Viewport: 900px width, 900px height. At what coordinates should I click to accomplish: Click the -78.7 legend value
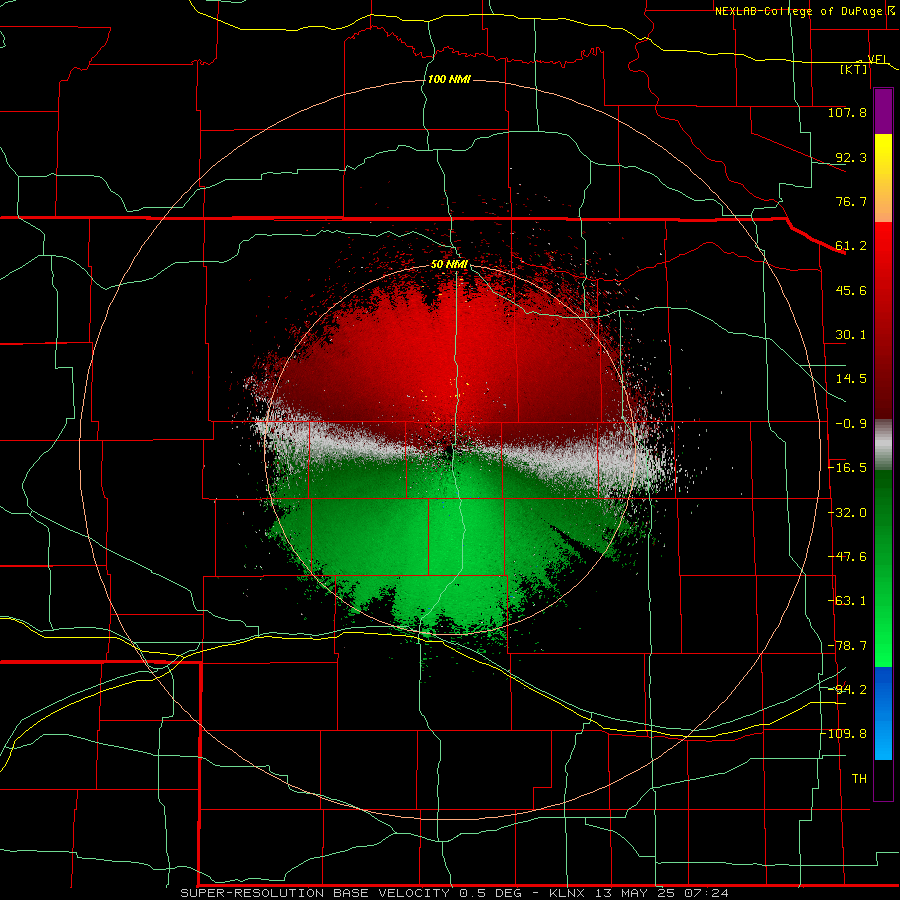tap(847, 646)
